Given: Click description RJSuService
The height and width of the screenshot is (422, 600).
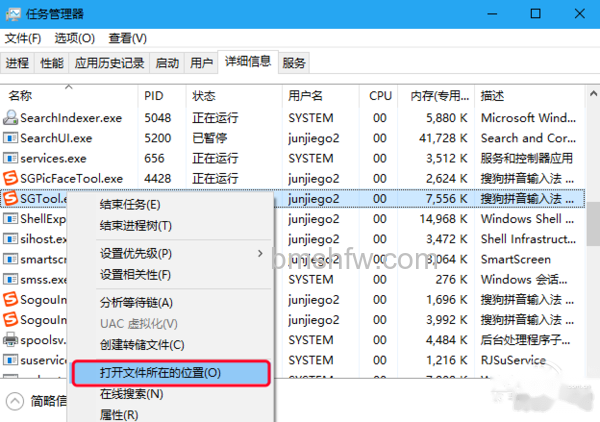Looking at the screenshot, I should click(x=513, y=360).
